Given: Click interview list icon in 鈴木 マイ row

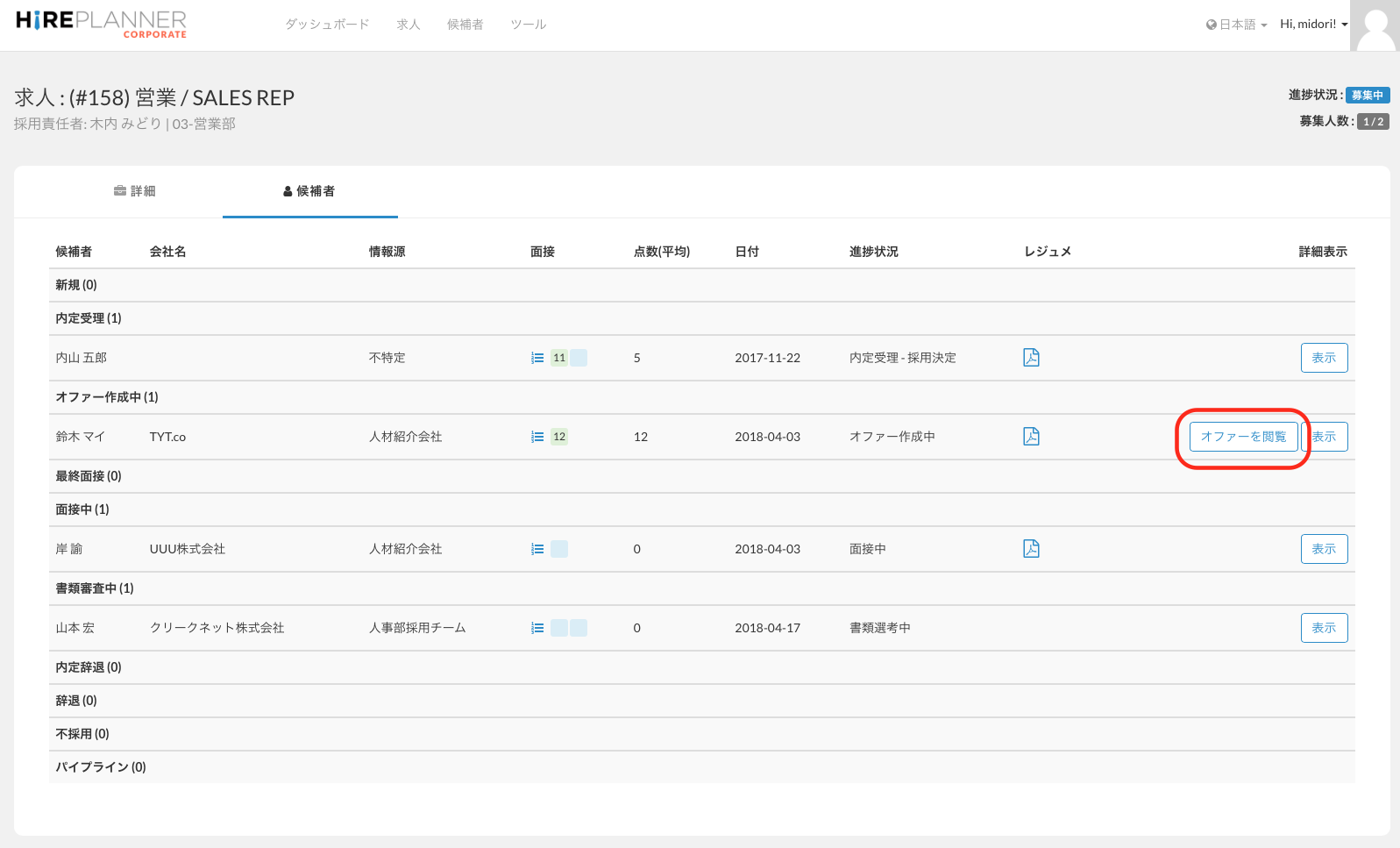Looking at the screenshot, I should click(537, 437).
